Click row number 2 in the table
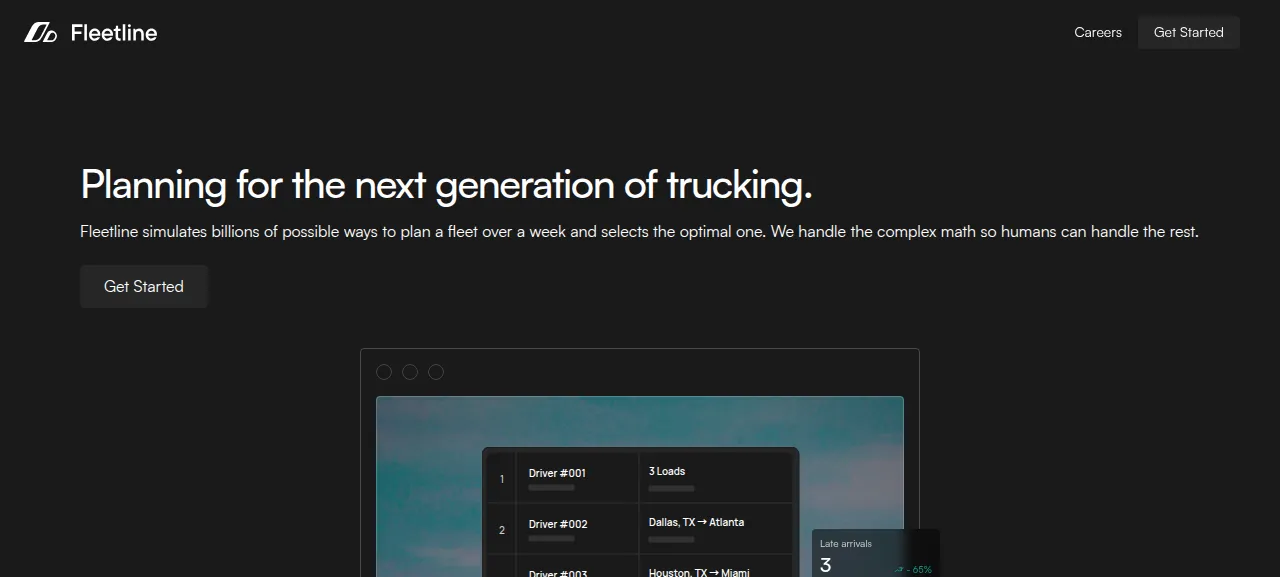 502,530
